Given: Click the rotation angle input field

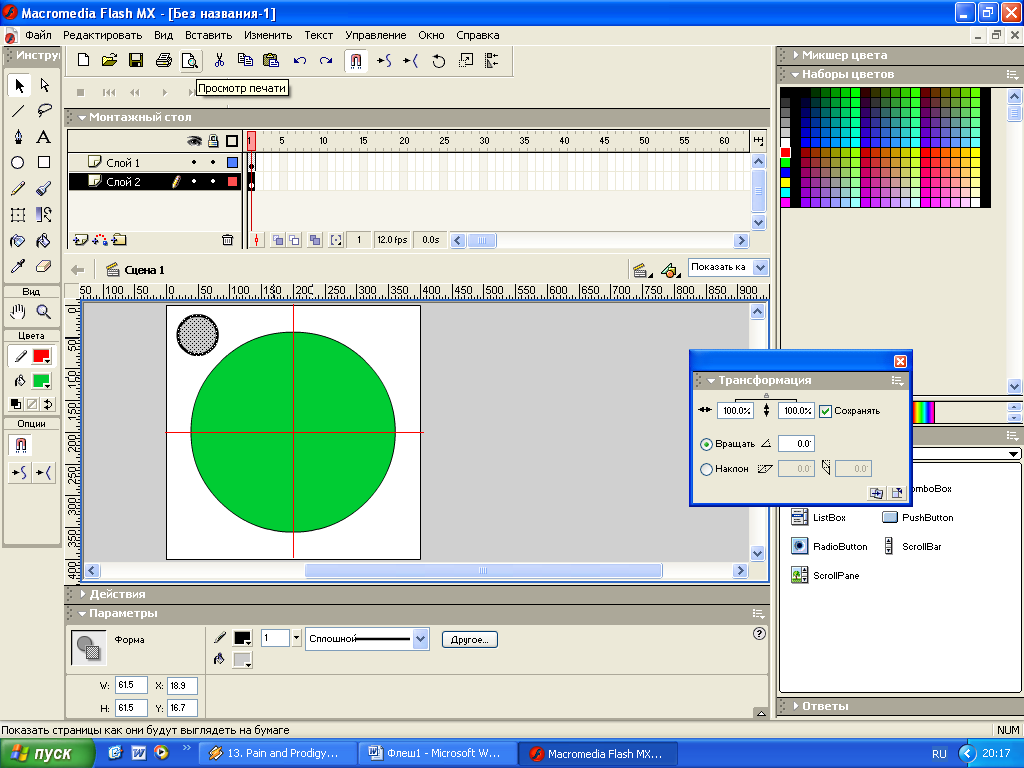Looking at the screenshot, I should tap(796, 444).
